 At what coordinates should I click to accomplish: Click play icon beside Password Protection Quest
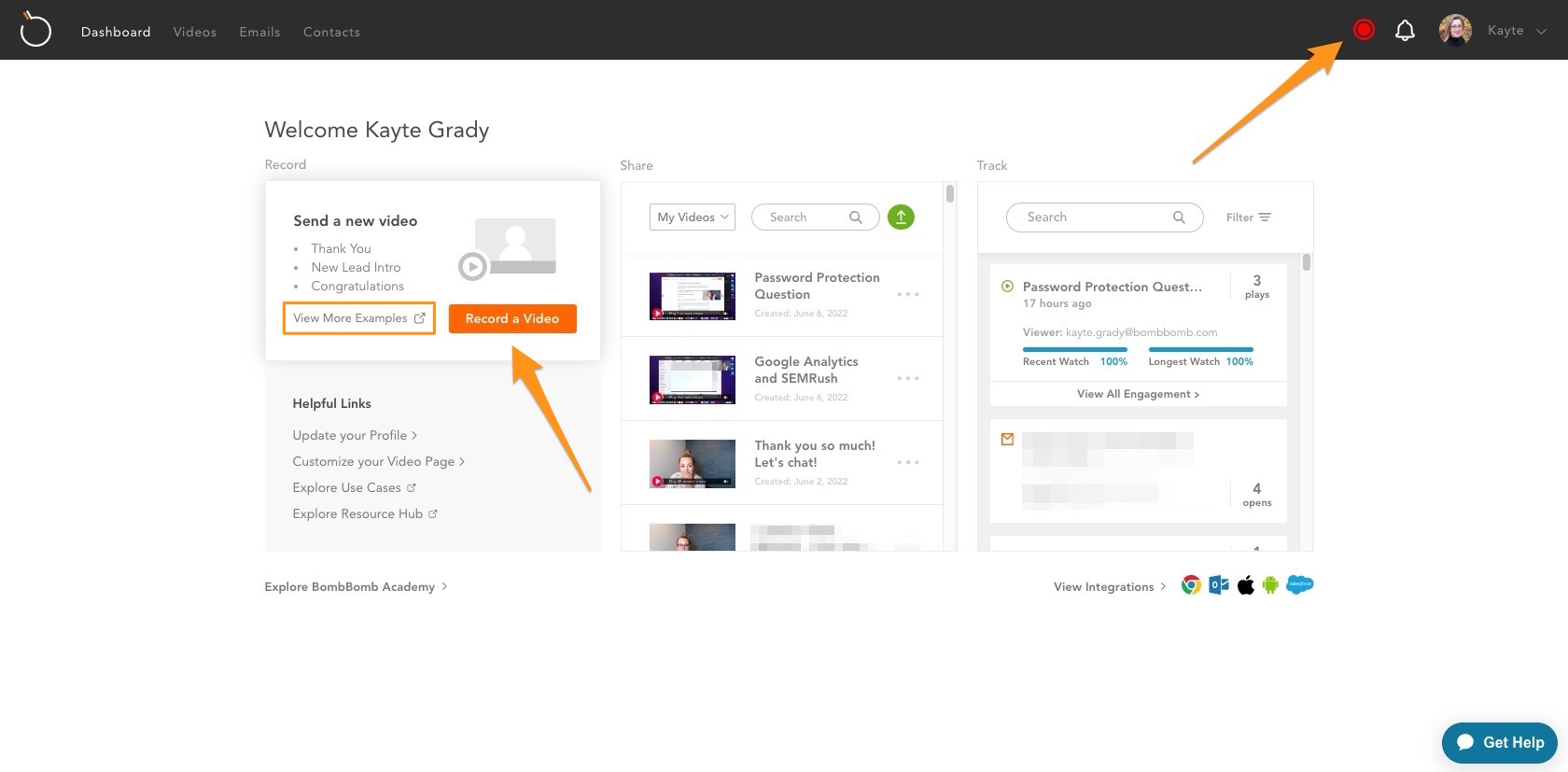click(1007, 287)
